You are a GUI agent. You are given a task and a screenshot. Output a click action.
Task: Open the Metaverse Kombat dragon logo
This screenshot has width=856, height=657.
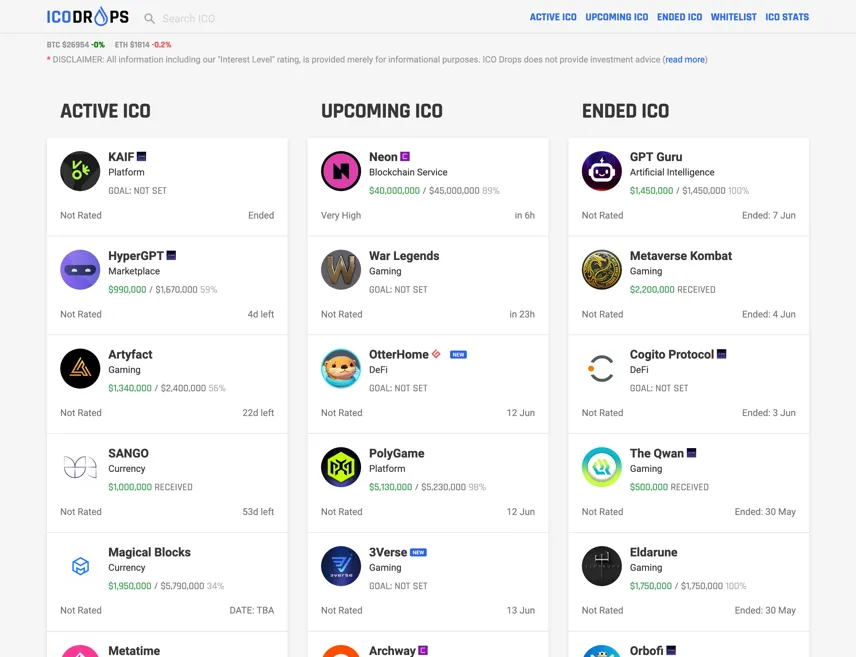click(x=602, y=270)
